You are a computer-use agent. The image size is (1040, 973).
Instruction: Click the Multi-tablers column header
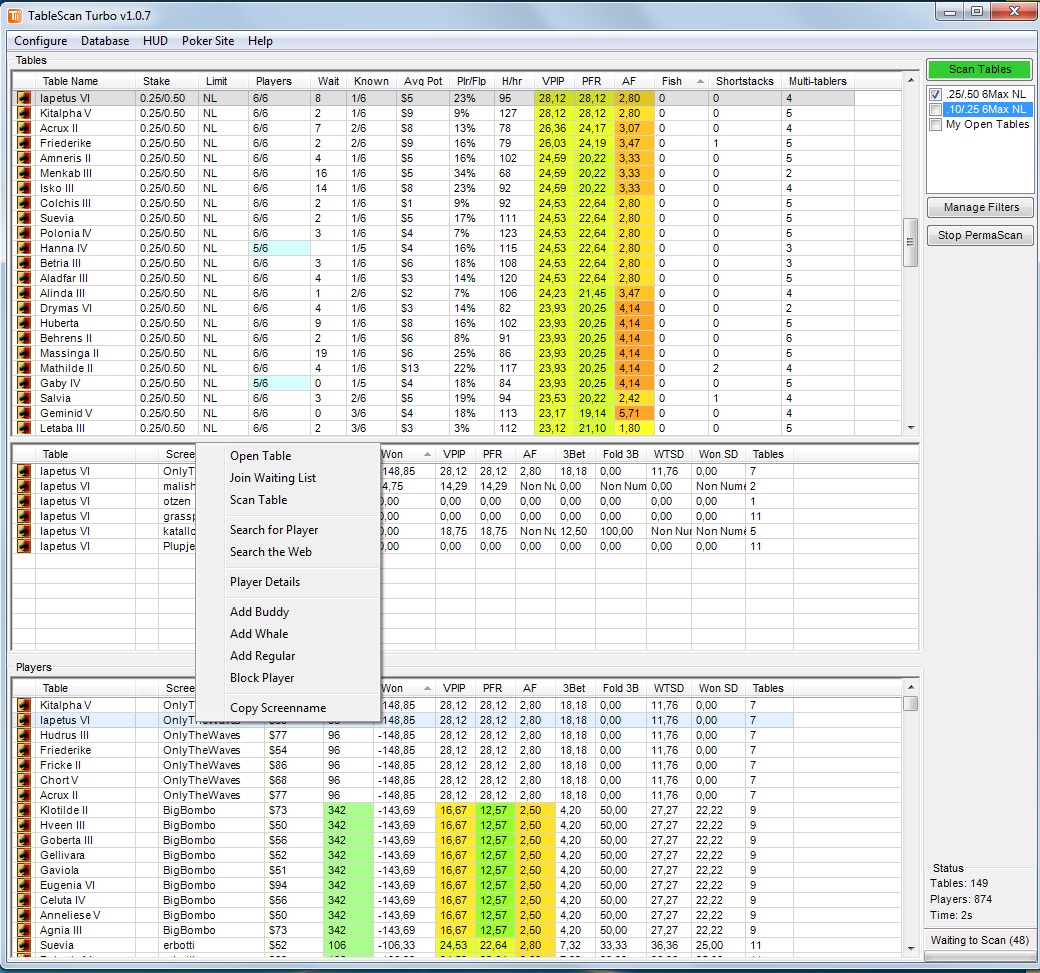point(817,81)
